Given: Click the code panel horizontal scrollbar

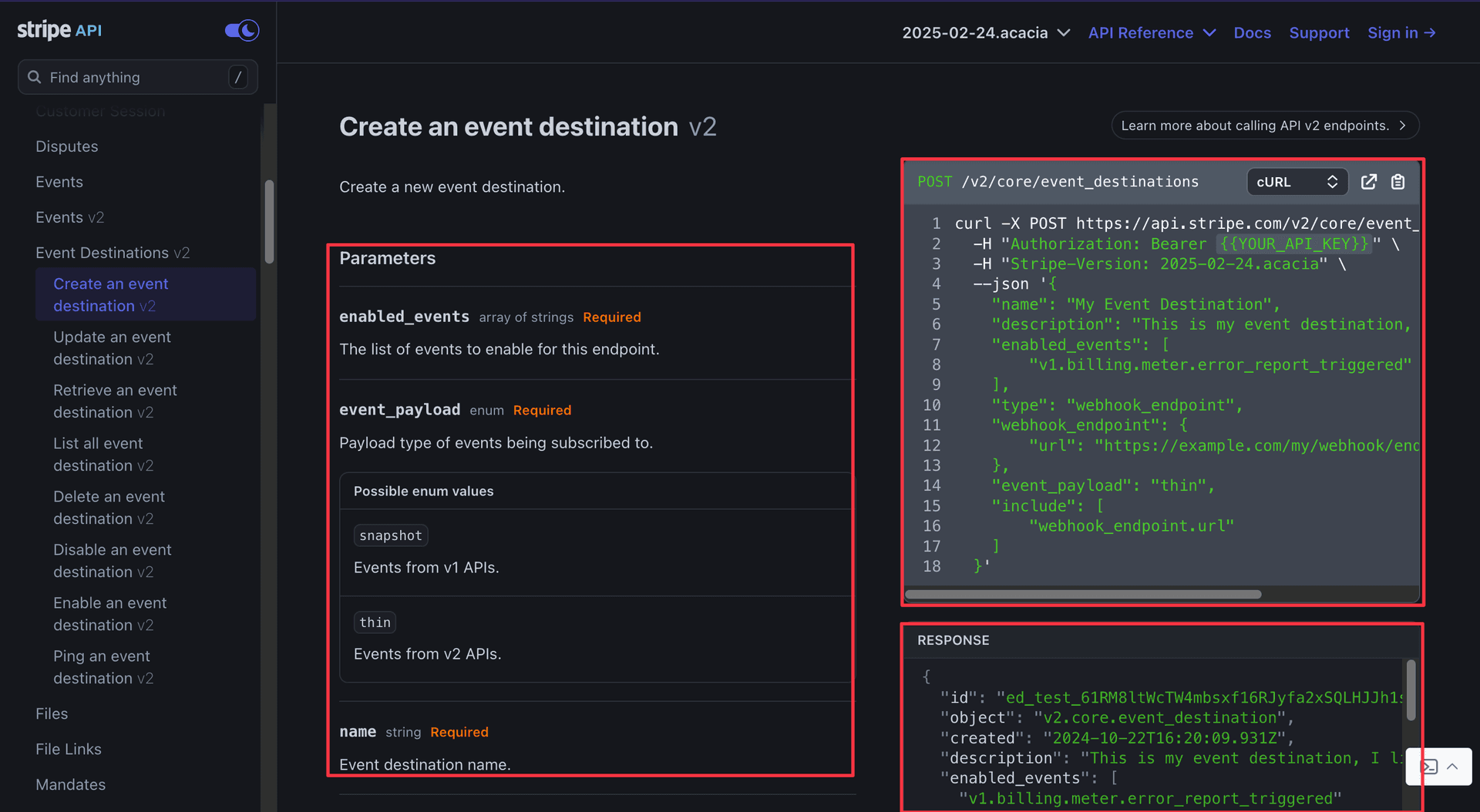Looking at the screenshot, I should click(x=1082, y=594).
